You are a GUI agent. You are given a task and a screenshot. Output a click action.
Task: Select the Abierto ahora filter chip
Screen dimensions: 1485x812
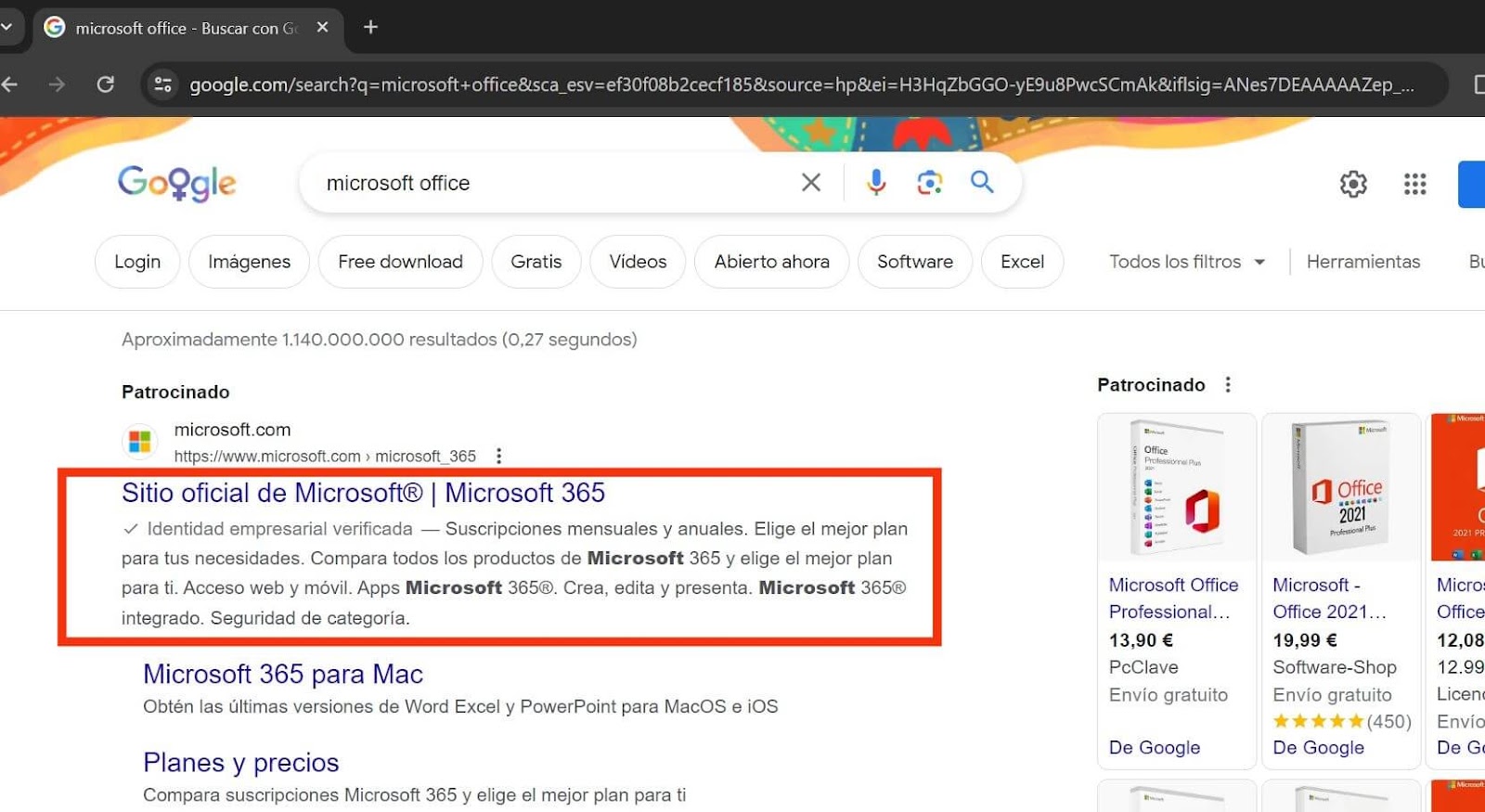[x=771, y=262]
